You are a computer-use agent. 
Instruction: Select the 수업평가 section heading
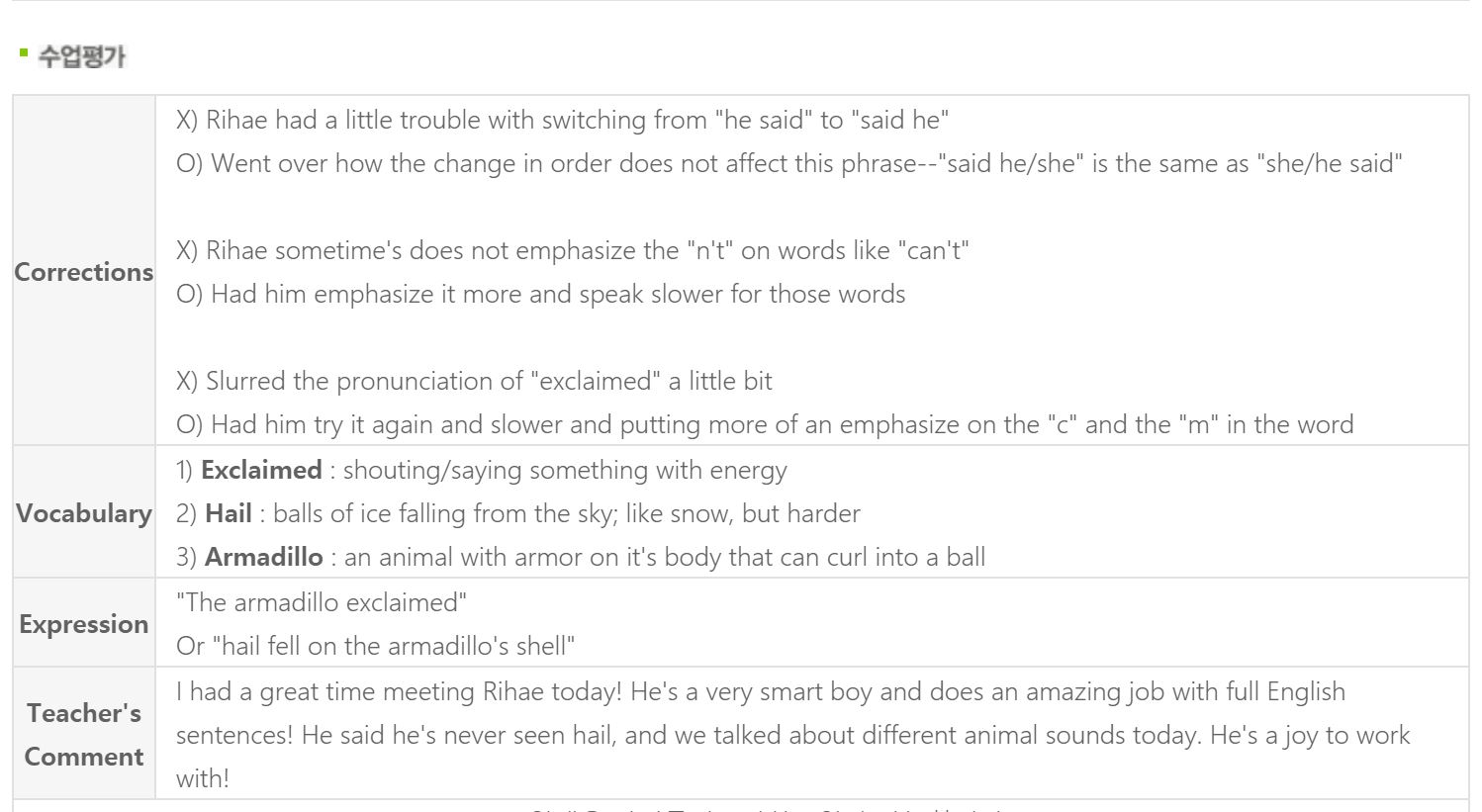coord(81,56)
